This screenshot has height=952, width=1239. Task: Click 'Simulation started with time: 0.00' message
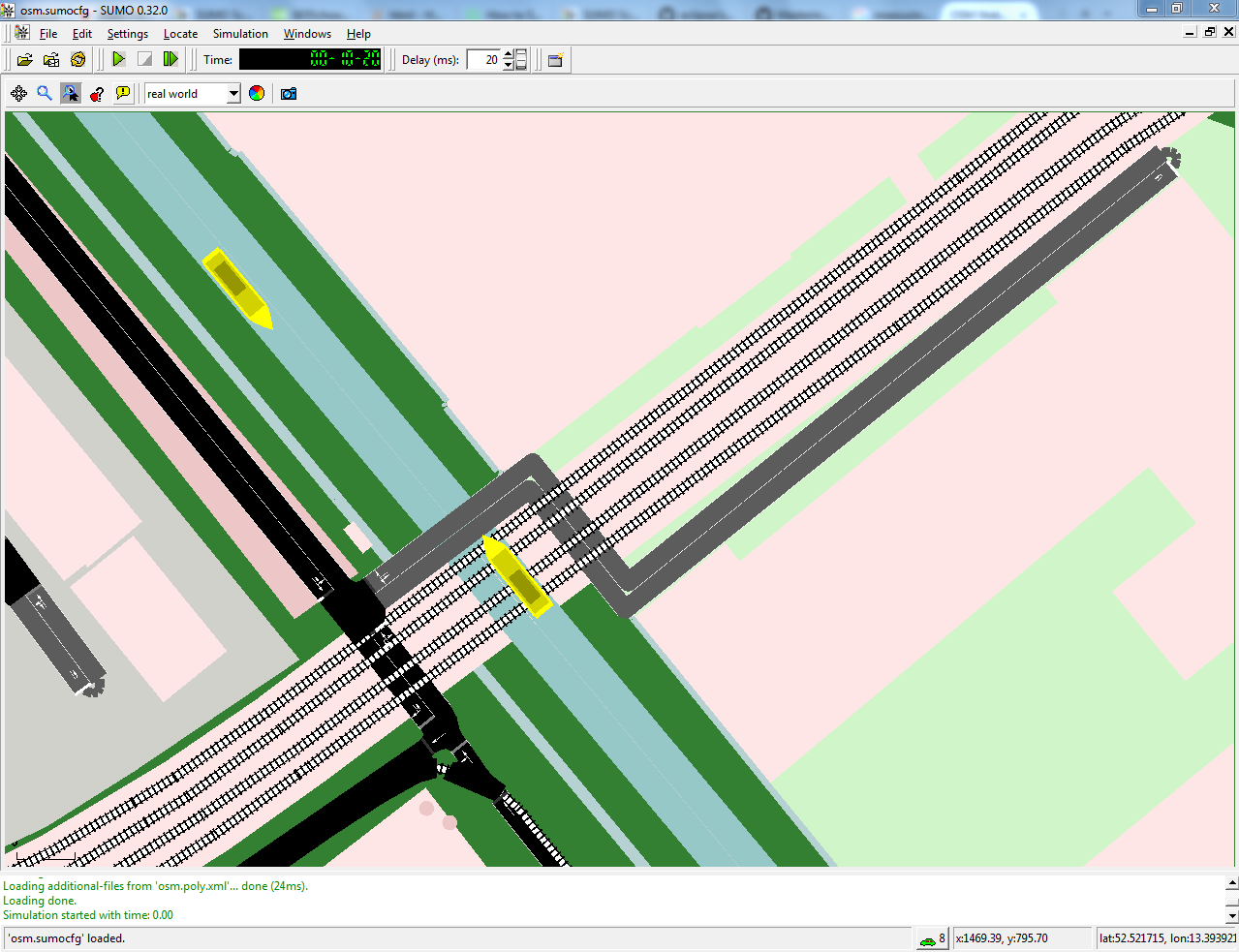[x=88, y=915]
